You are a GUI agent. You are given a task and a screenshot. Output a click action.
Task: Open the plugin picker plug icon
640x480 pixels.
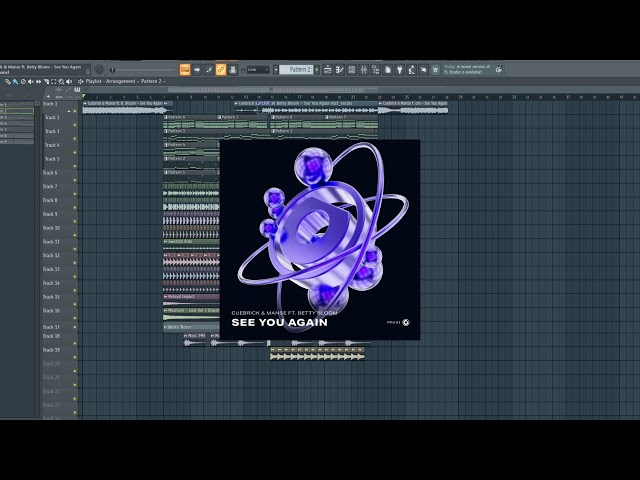[399, 70]
